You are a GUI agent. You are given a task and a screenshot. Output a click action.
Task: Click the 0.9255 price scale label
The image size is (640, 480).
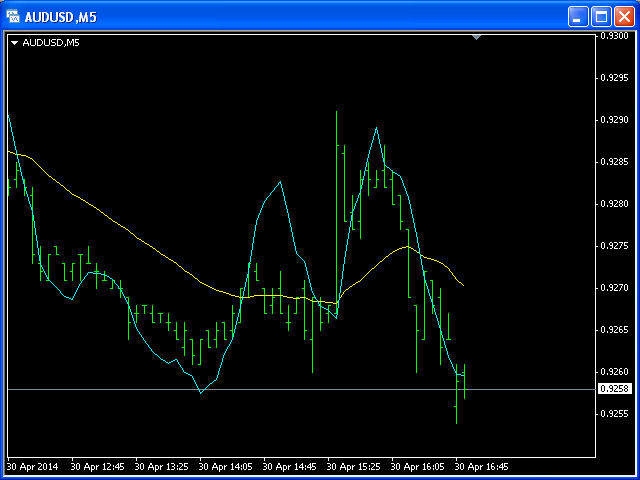(x=616, y=414)
